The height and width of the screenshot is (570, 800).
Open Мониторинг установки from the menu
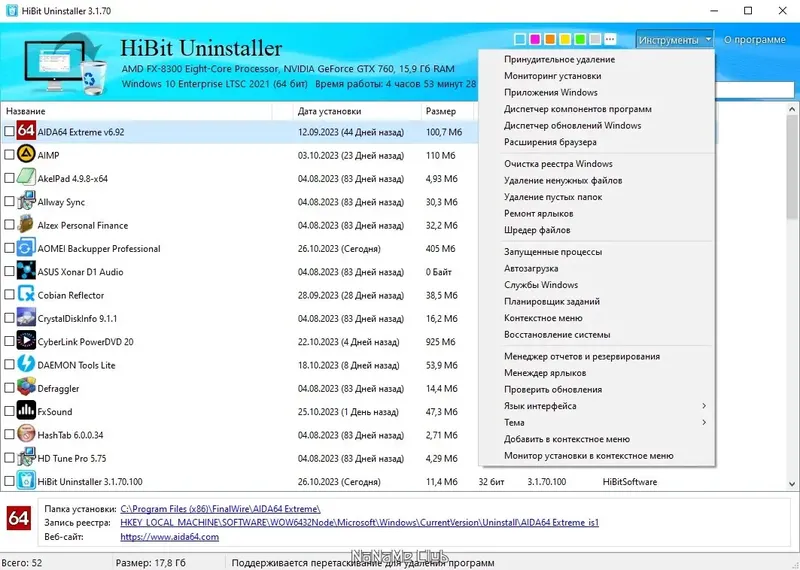[x=597, y=76]
